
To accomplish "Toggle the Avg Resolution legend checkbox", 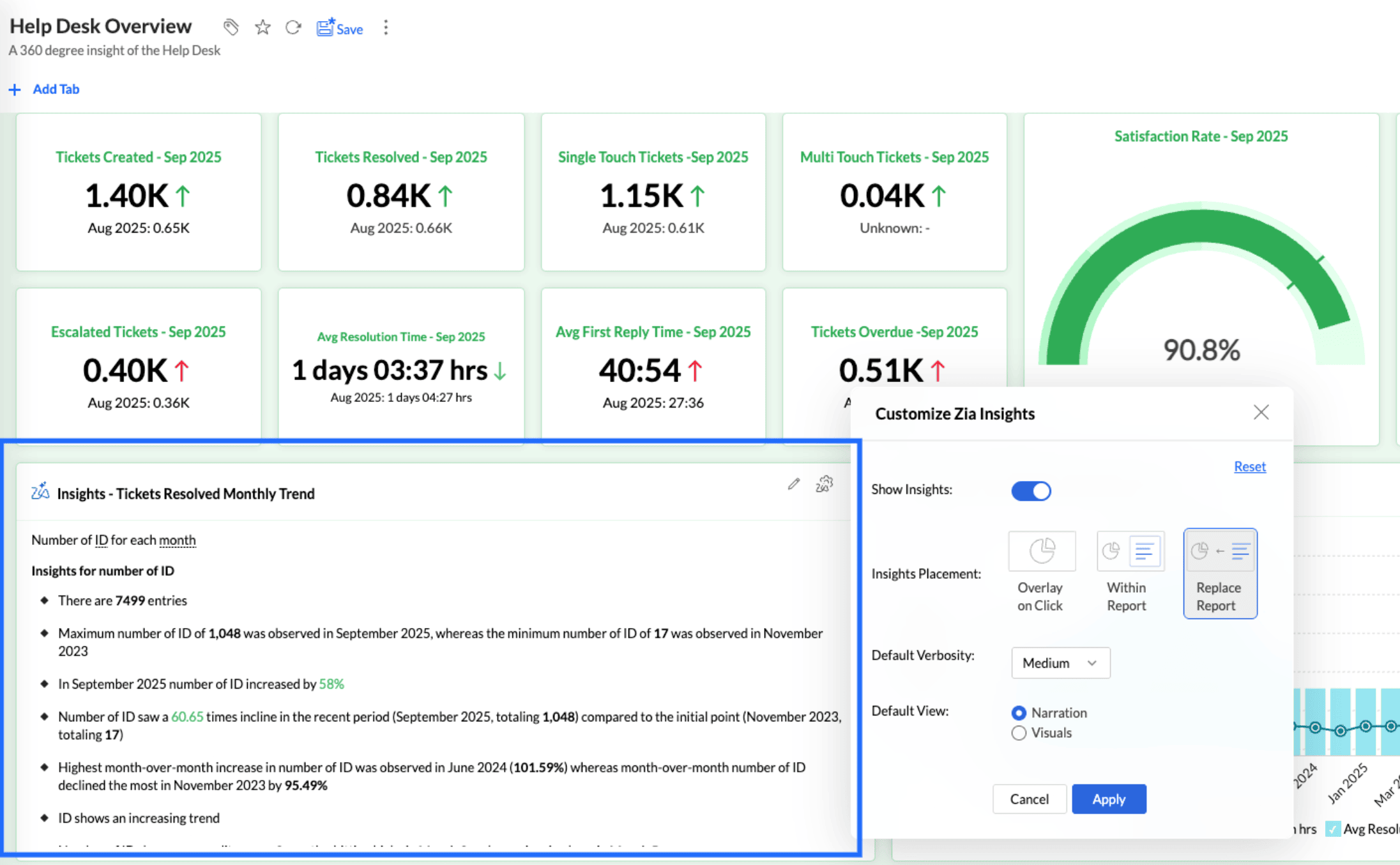I will [x=1333, y=829].
